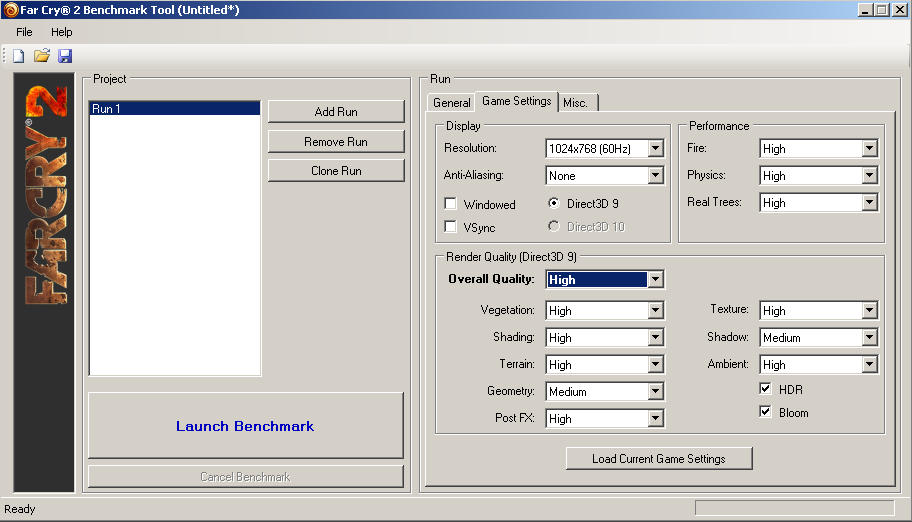Click Load Current Game Settings
This screenshot has width=912, height=522.
[x=659, y=459]
